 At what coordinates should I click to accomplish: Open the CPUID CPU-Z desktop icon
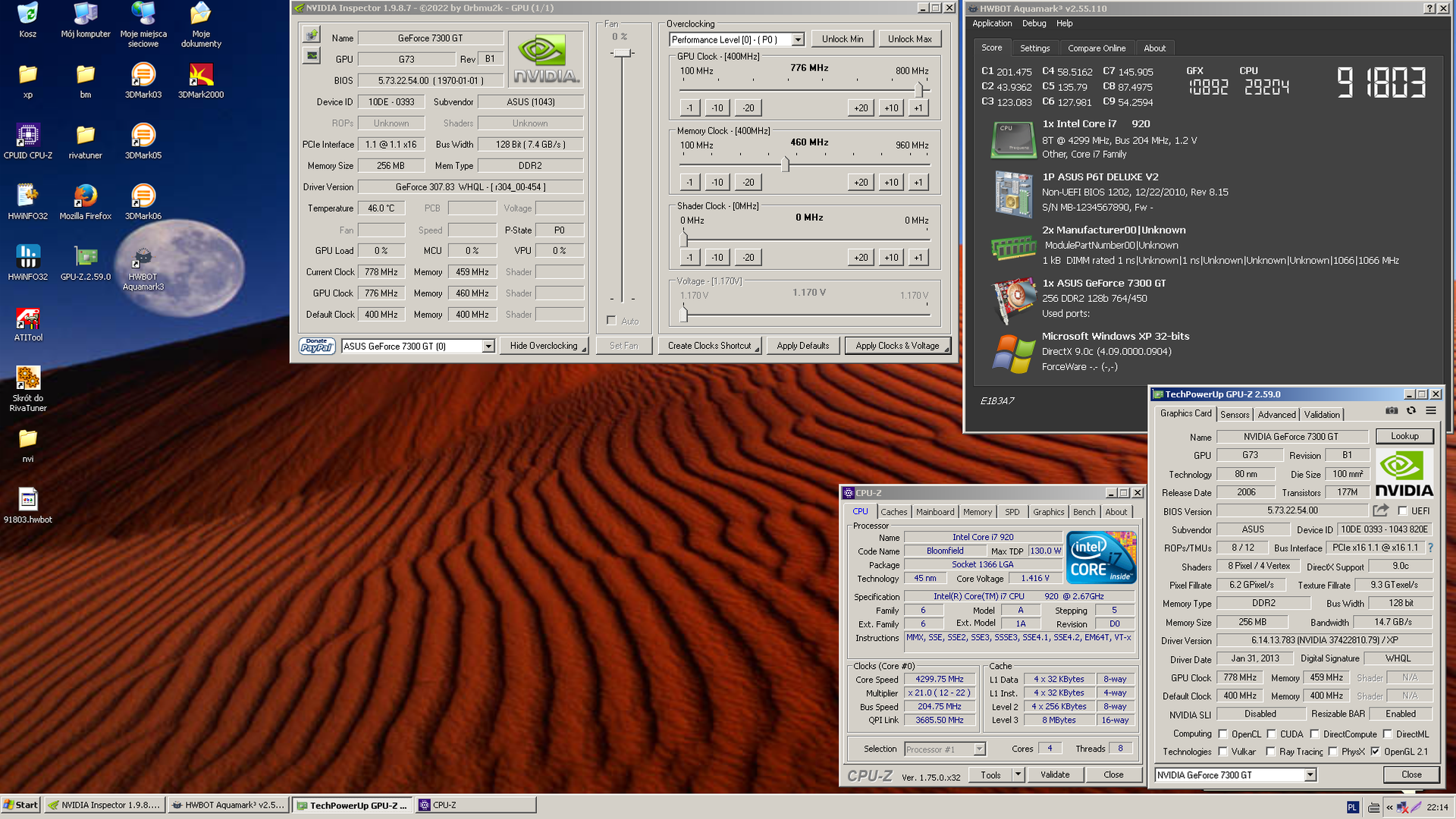click(28, 141)
